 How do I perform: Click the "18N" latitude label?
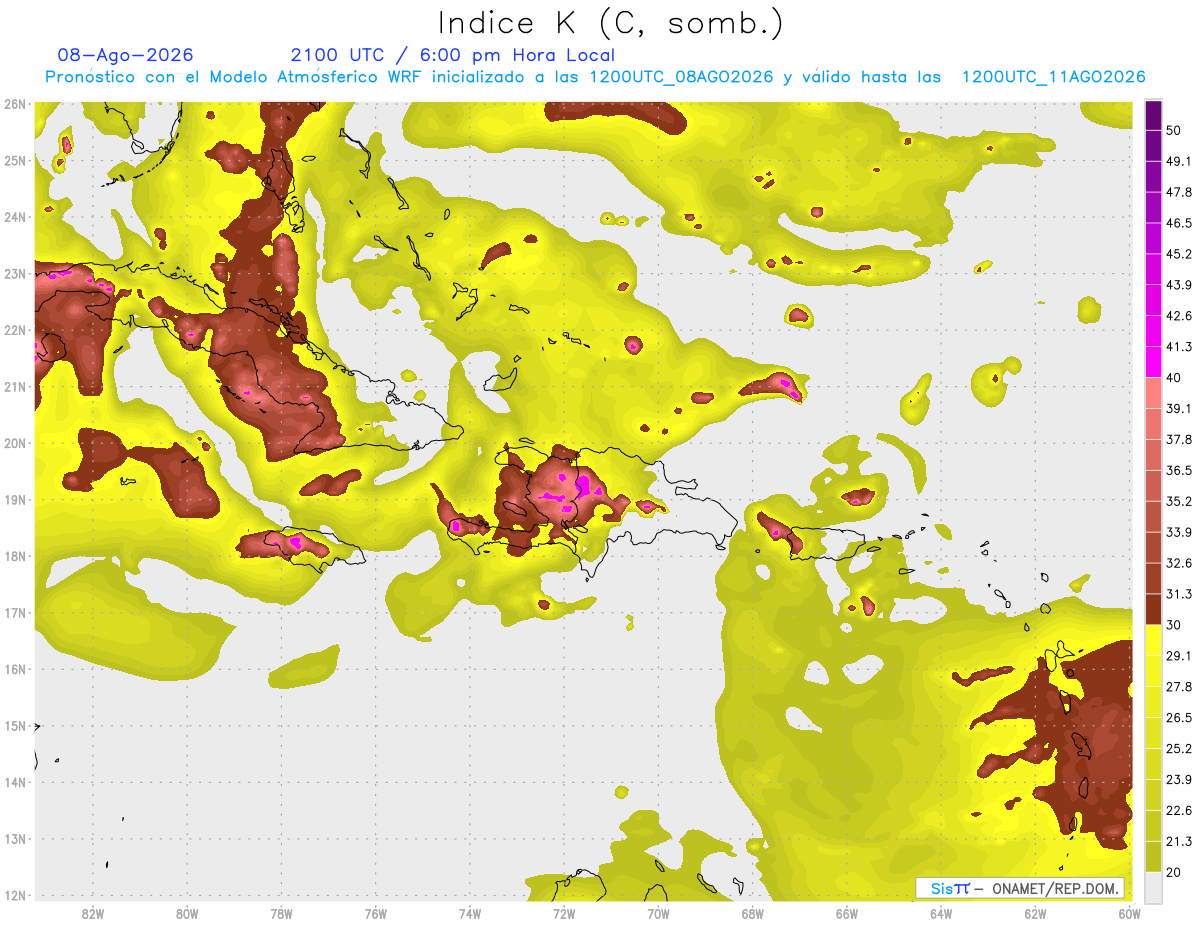coord(14,556)
